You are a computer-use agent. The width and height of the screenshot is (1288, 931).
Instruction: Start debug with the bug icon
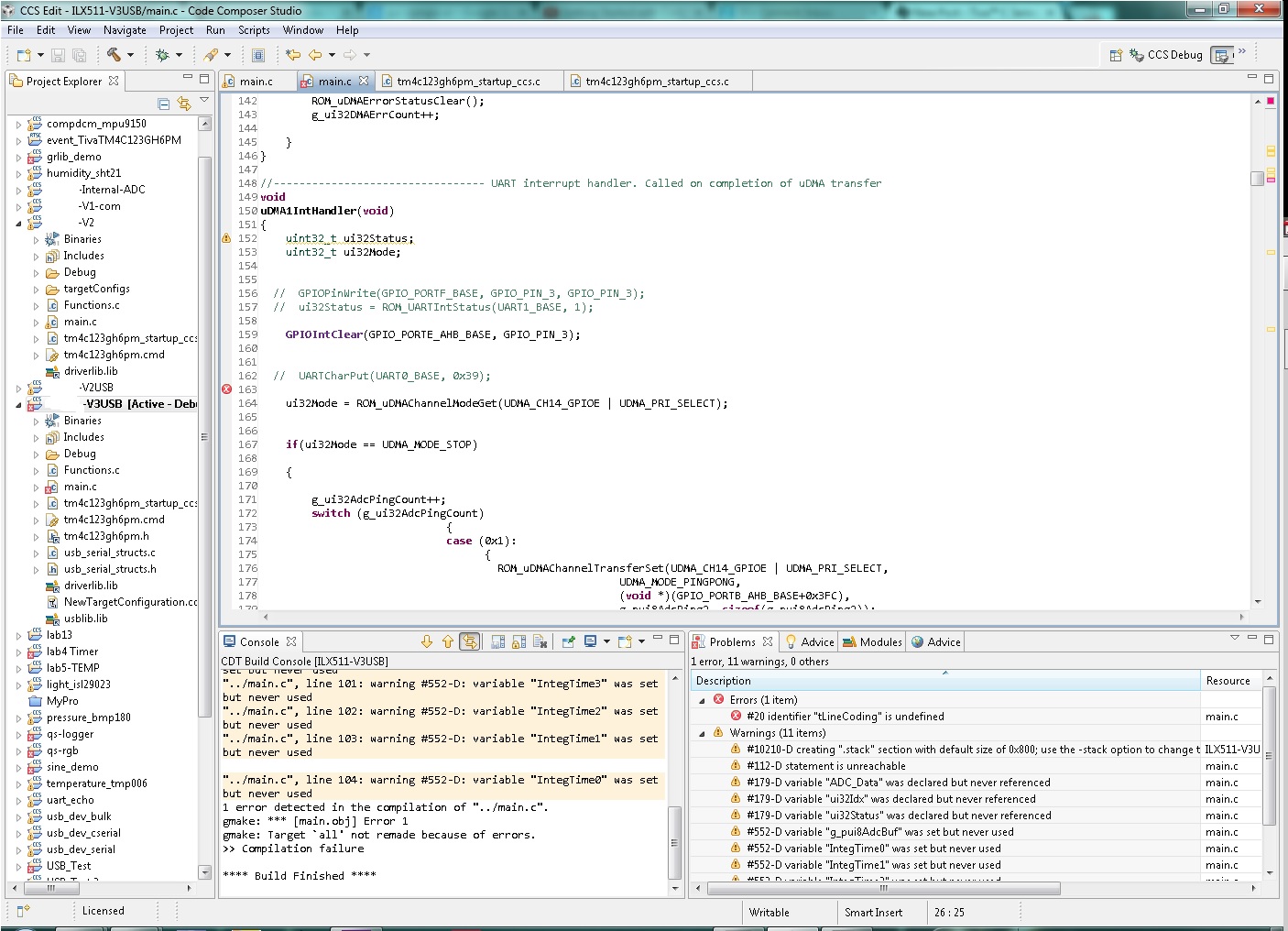[162, 55]
